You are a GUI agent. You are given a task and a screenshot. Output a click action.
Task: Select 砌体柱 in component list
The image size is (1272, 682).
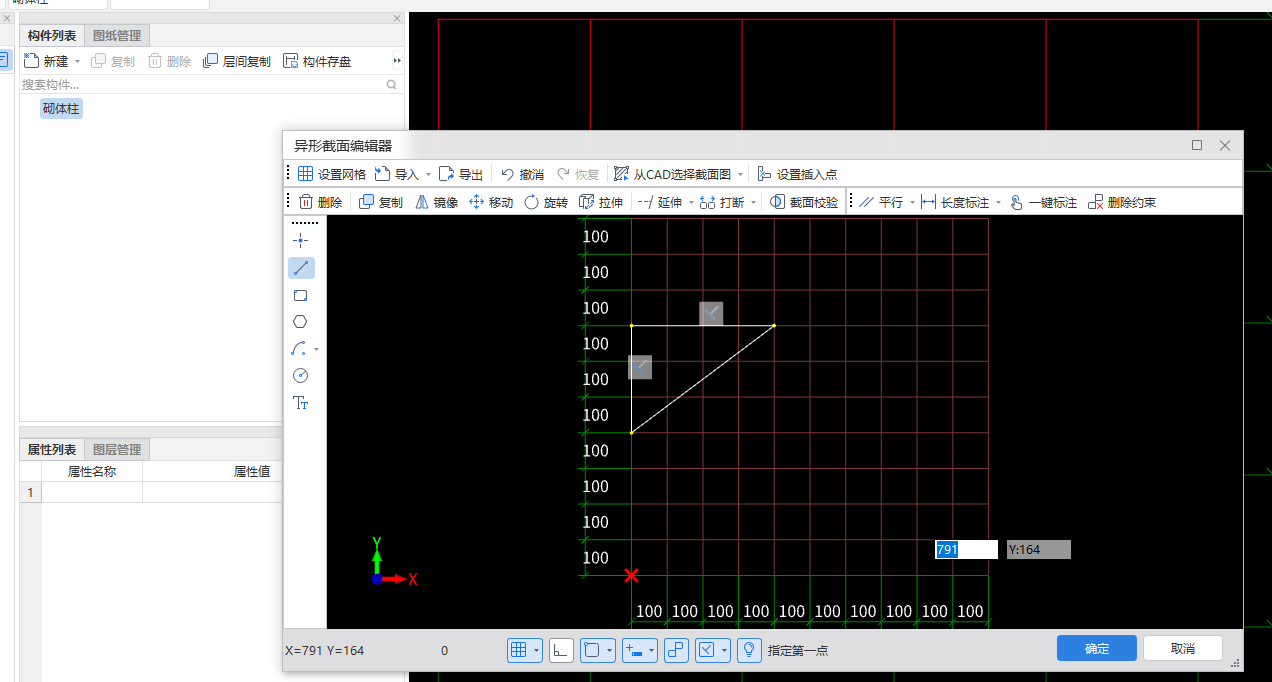[x=61, y=108]
